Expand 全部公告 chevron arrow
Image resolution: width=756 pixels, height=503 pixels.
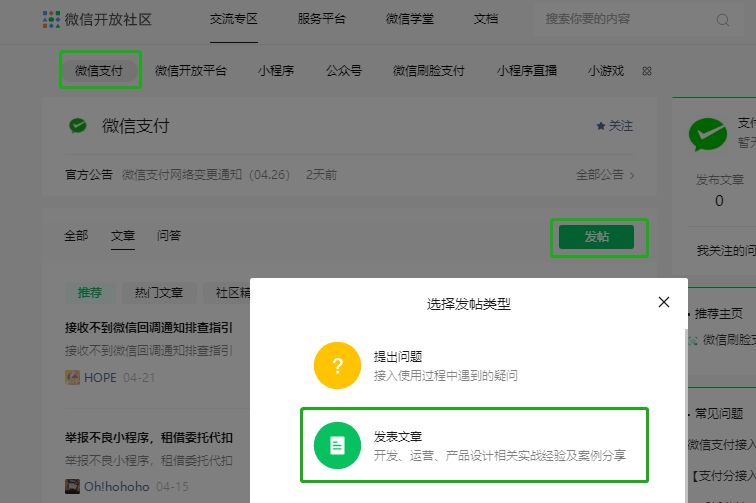(x=632, y=175)
